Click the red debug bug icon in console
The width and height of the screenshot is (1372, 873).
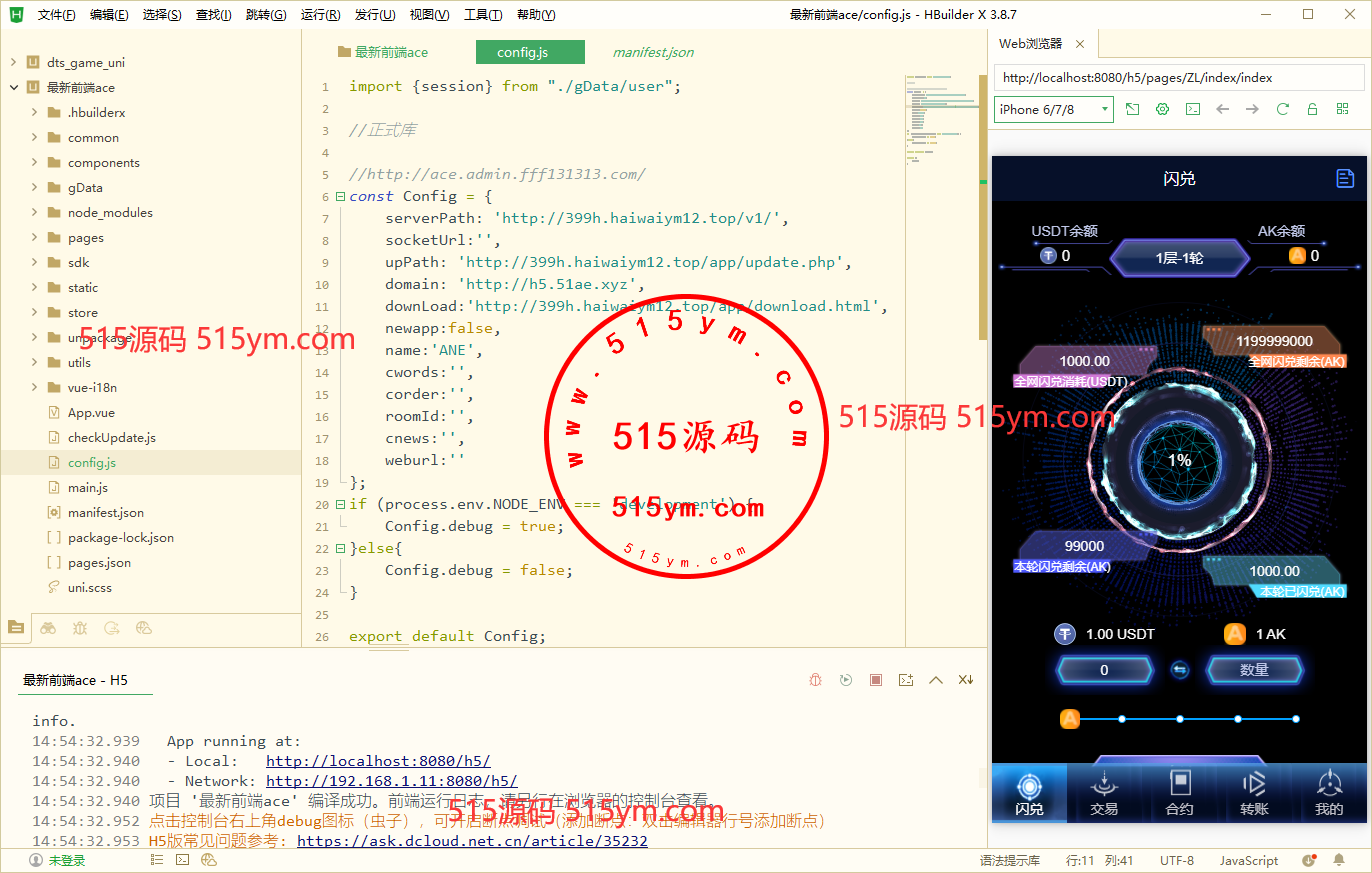pyautogui.click(x=816, y=680)
